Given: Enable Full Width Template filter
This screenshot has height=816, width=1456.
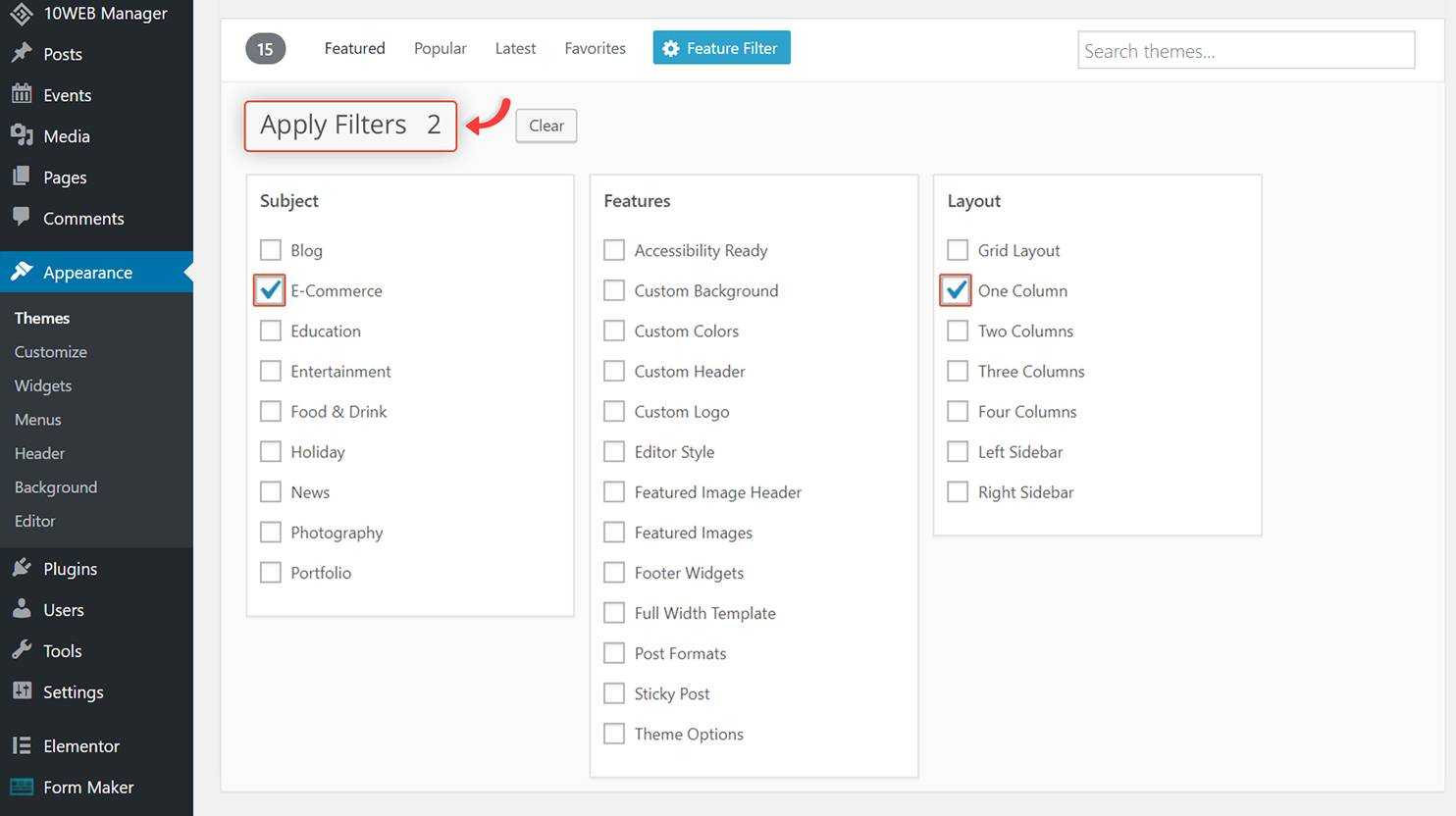Looking at the screenshot, I should [x=614, y=612].
